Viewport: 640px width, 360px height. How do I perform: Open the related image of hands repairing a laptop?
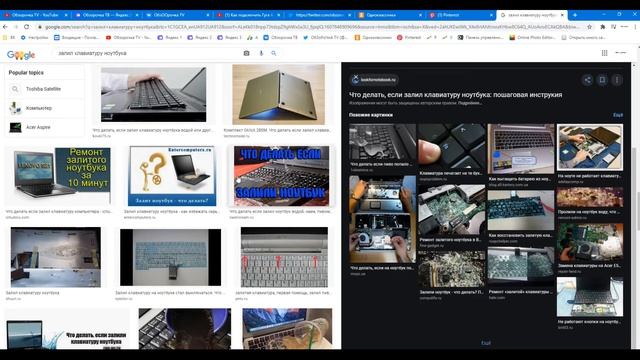(382, 219)
